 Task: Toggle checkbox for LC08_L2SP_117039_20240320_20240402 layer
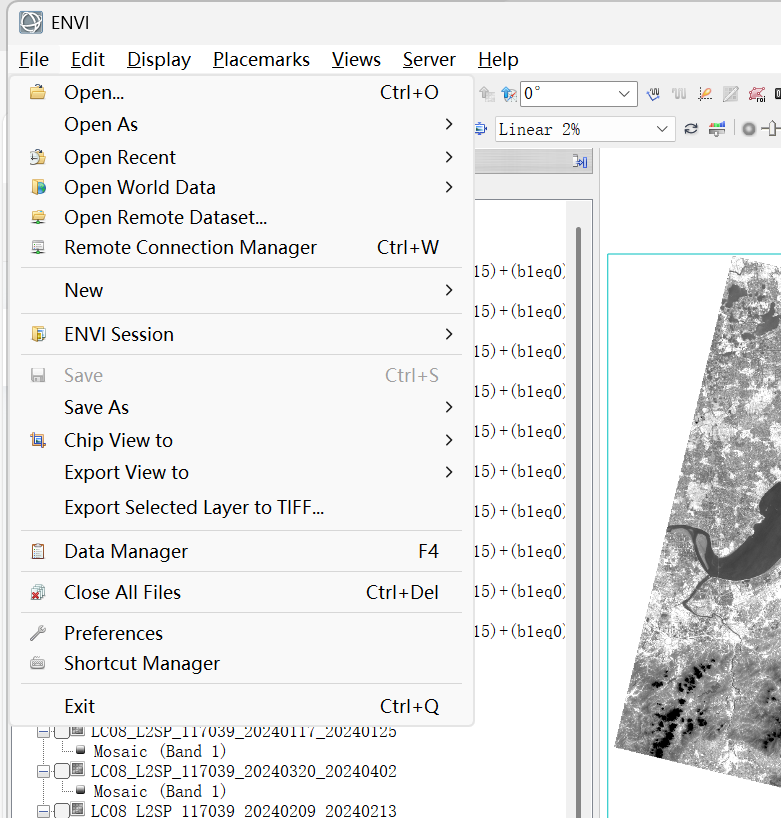coord(62,771)
